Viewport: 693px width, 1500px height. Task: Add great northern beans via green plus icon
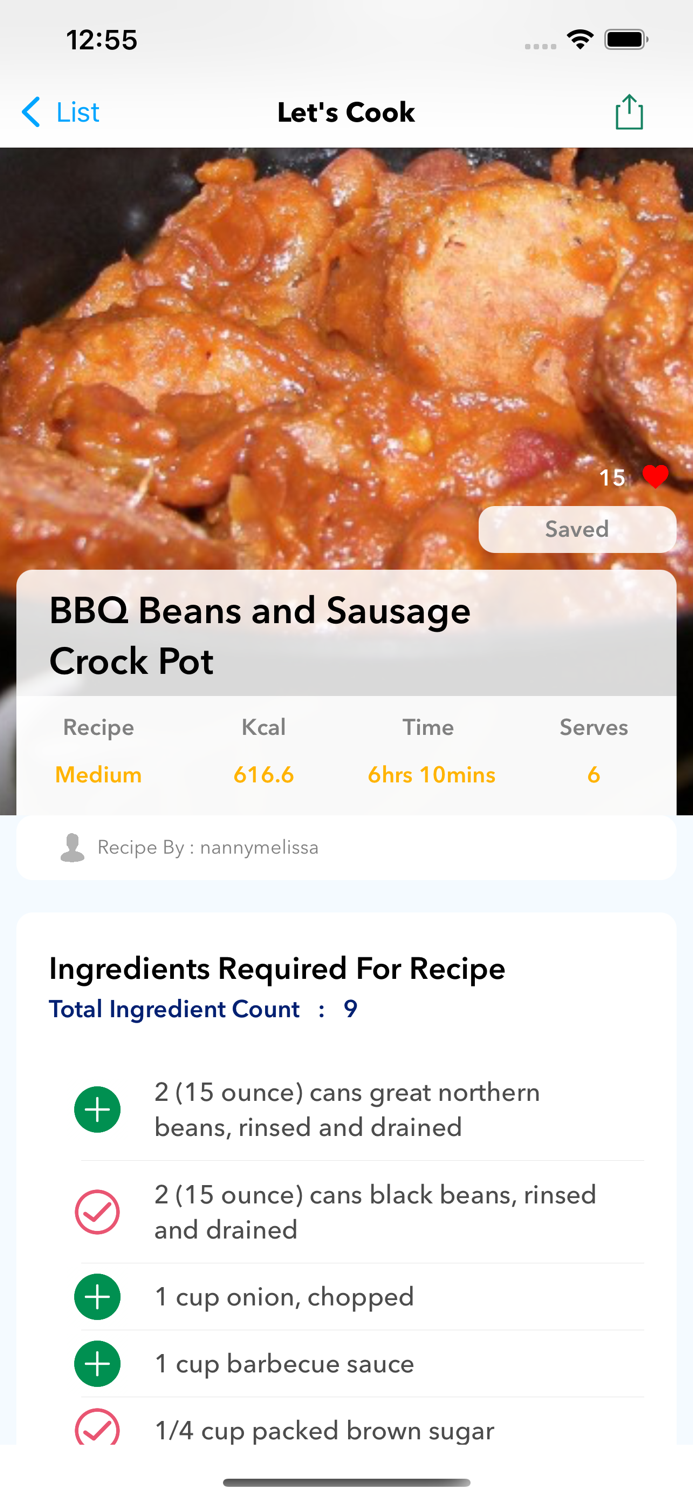click(97, 1109)
